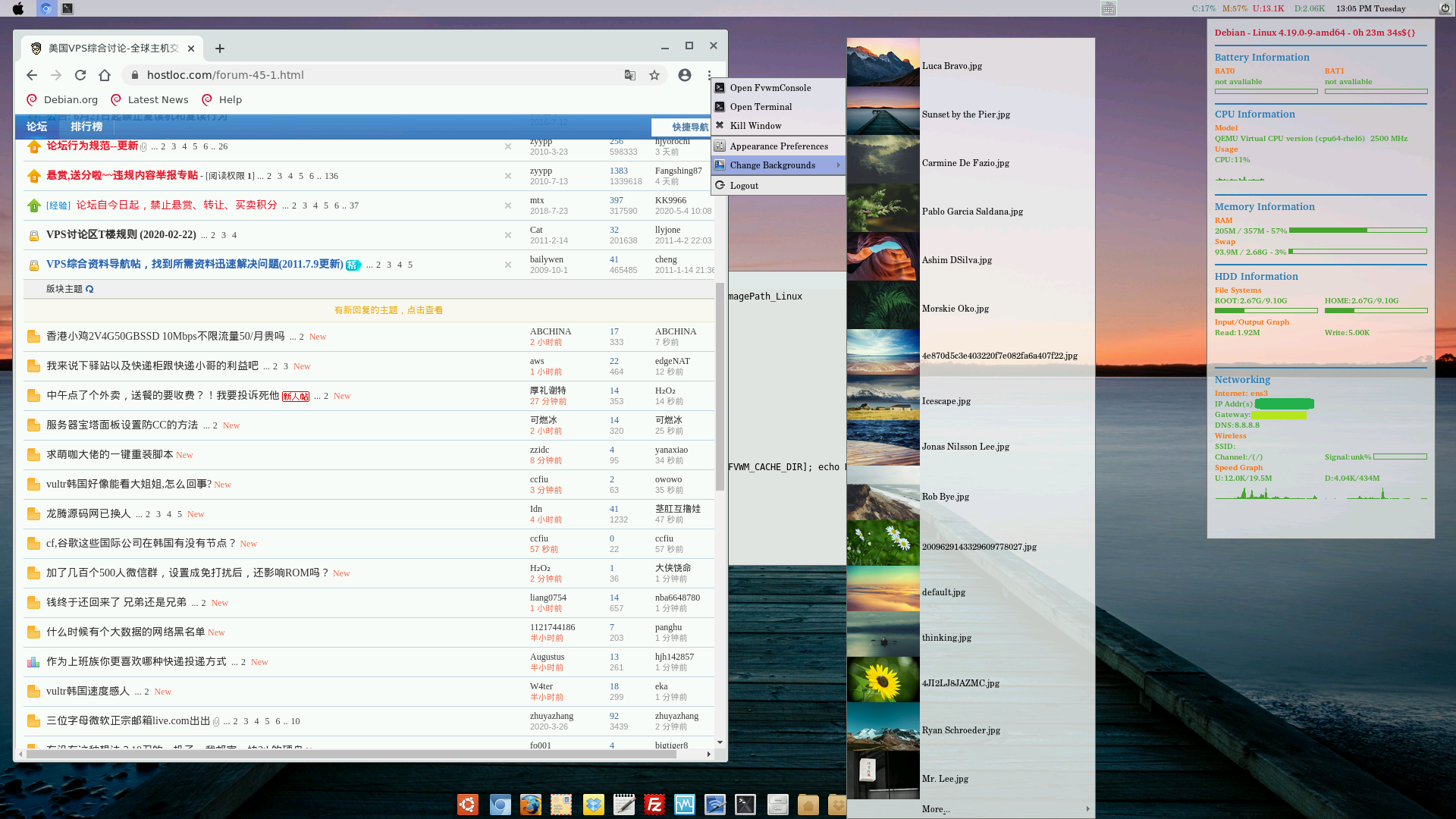The width and height of the screenshot is (1456, 819).
Task: Open Terminal from context menu
Action: [761, 106]
